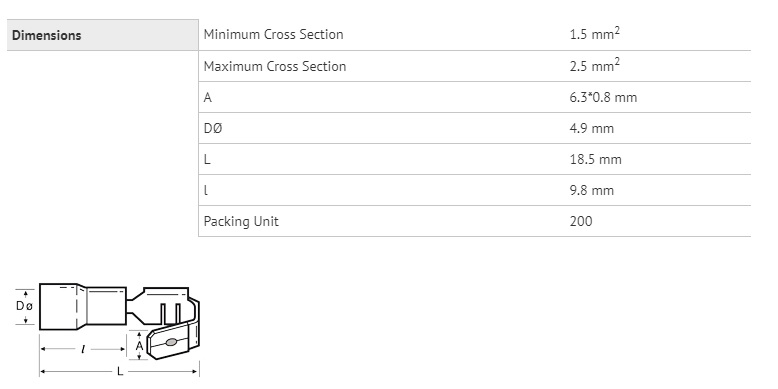Click the 2.5 mm² maximum value
The width and height of the screenshot is (778, 389).
click(x=595, y=65)
